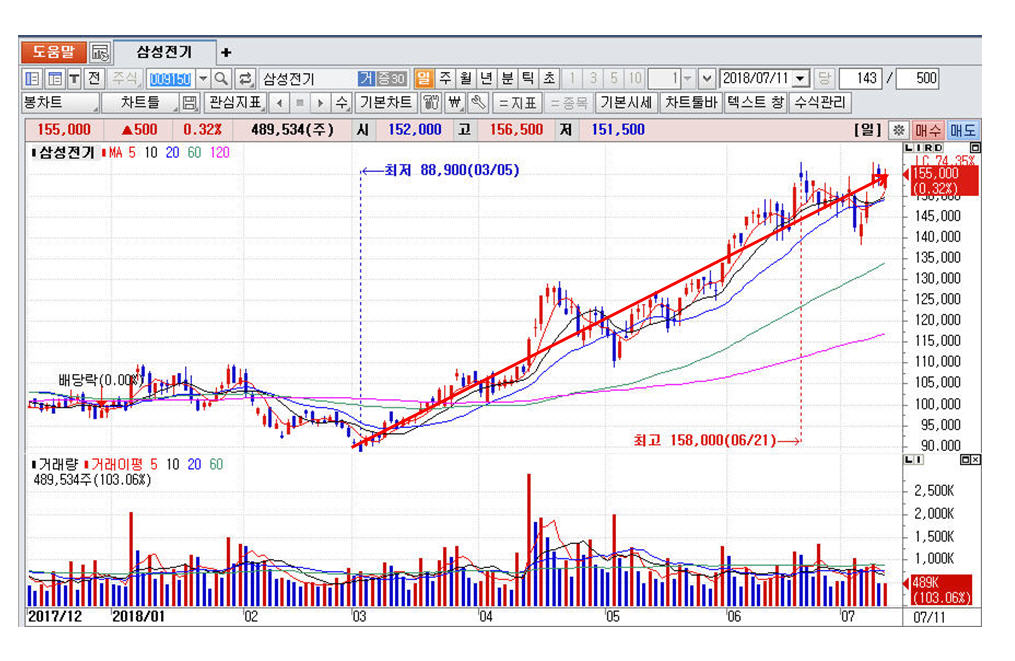Click the chart icon next to 도움말
This screenshot has width=1015, height=661.
click(x=100, y=53)
